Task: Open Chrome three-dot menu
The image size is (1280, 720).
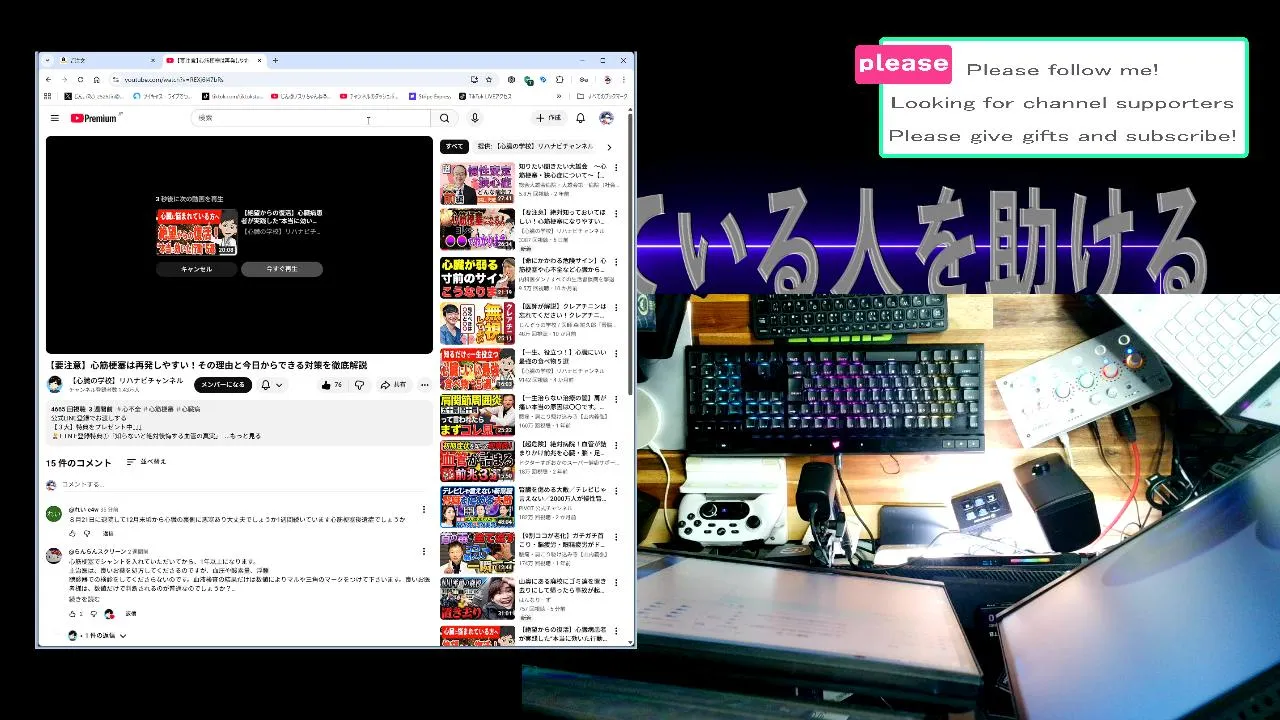Action: coord(625,79)
